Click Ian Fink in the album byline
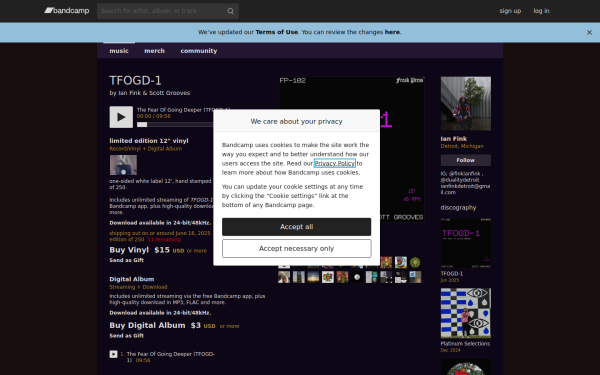 (x=130, y=93)
